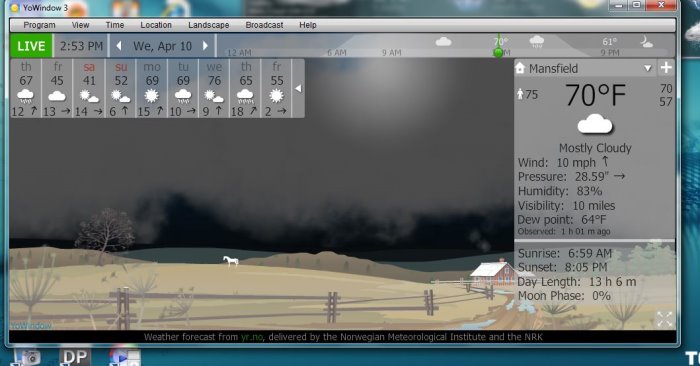Click the Wind 10 mph reading
Image resolution: width=700 pixels, height=366 pixels.
(x=563, y=162)
